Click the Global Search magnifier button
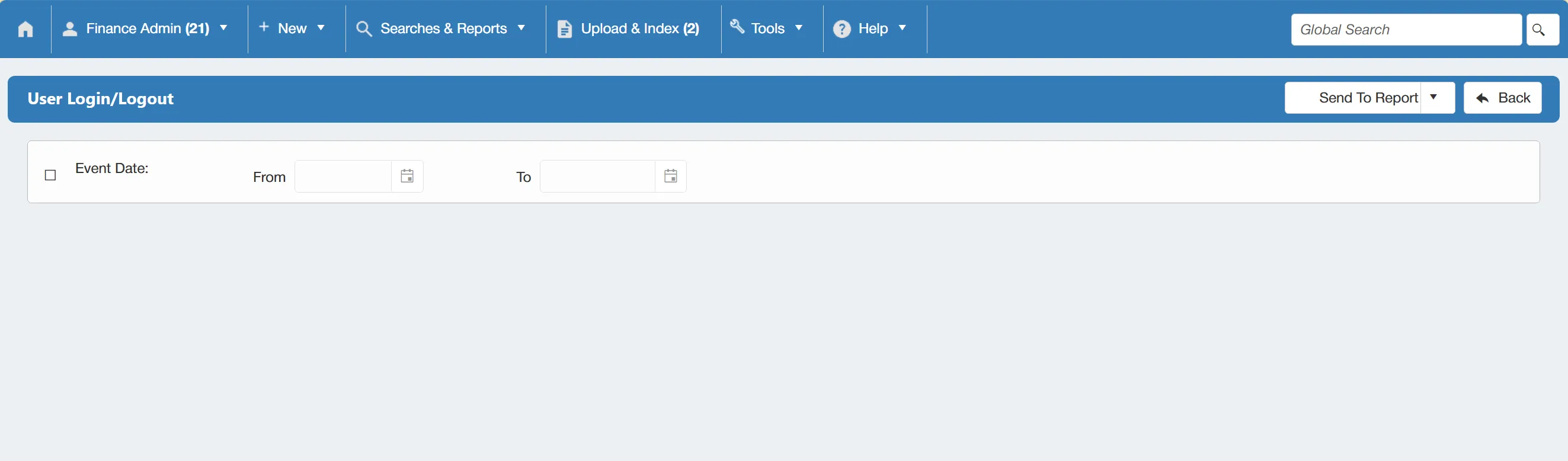 click(1542, 30)
